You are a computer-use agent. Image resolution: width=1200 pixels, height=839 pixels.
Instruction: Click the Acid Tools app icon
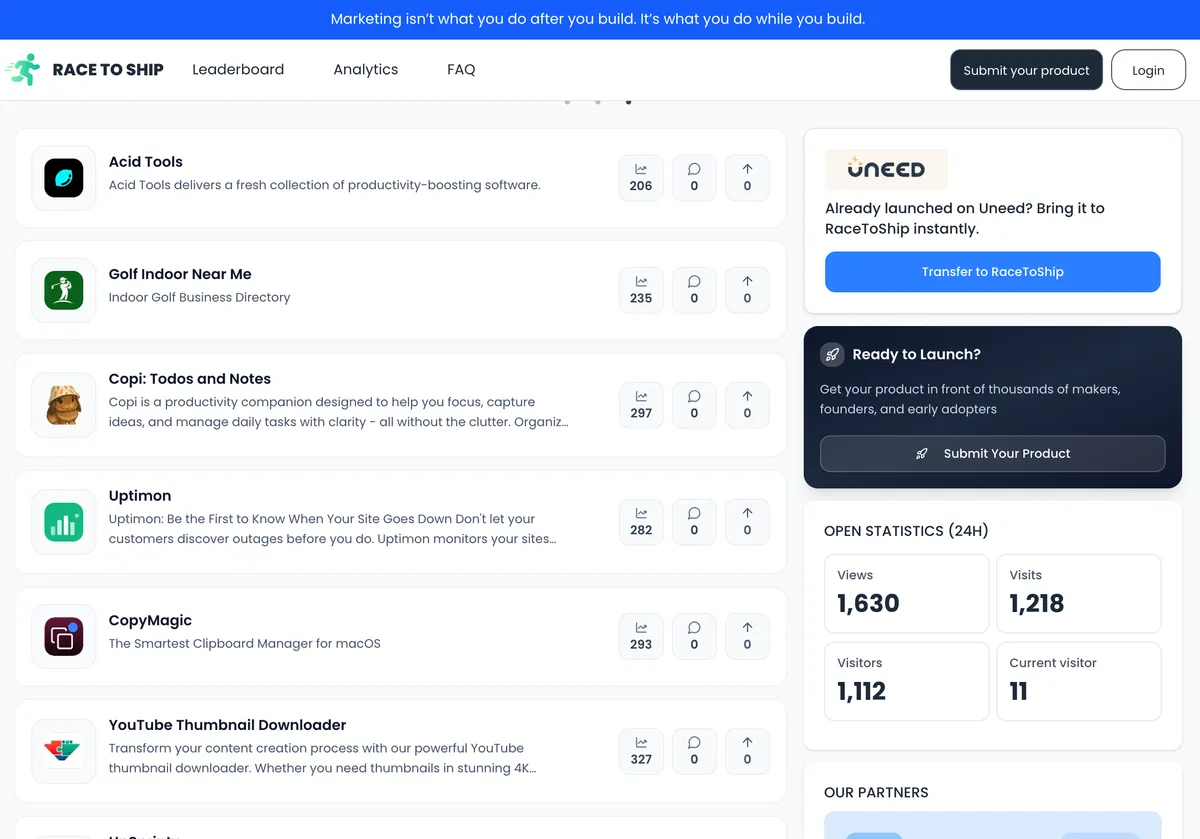coord(64,178)
